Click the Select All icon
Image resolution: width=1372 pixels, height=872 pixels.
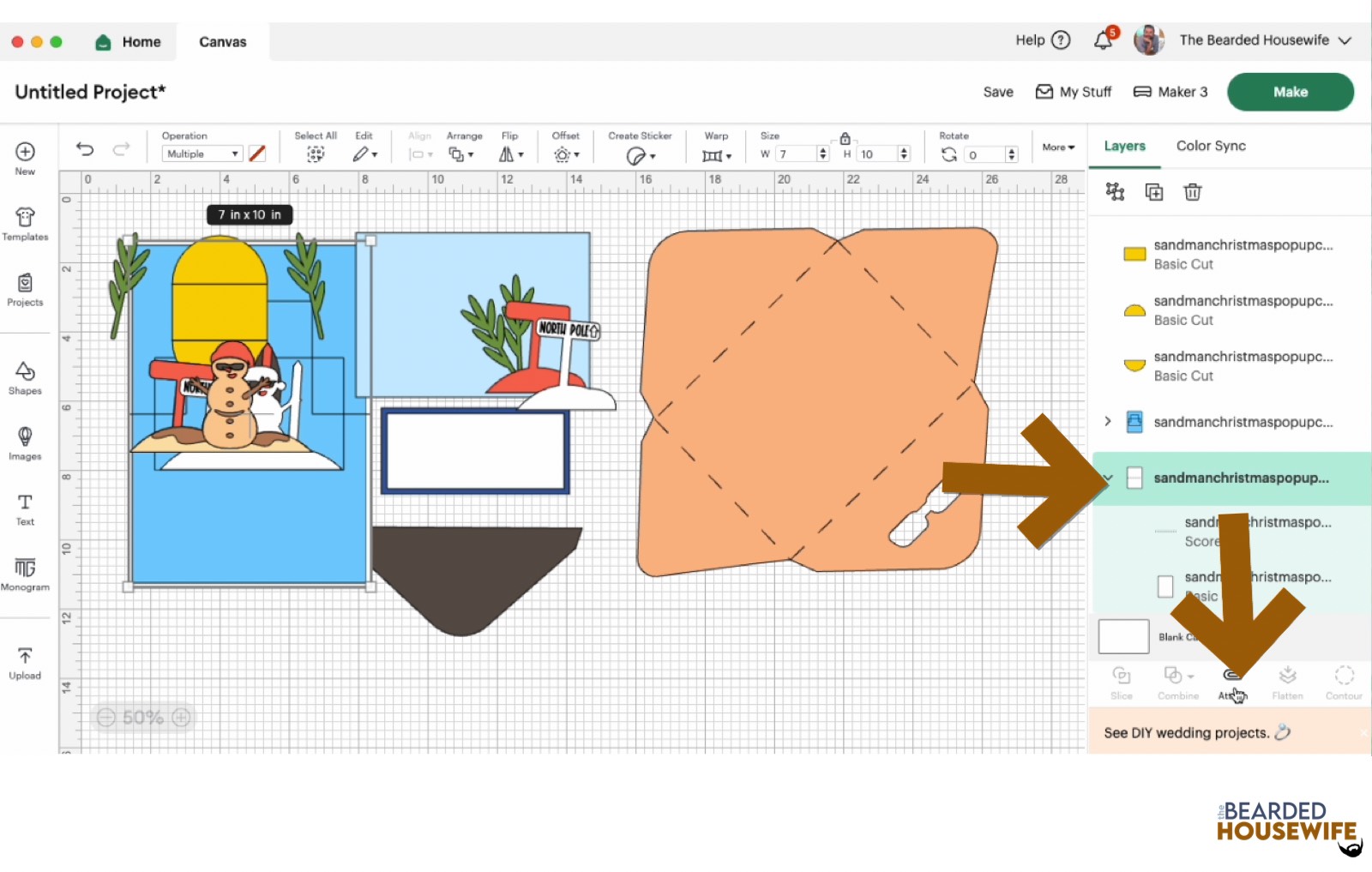click(x=316, y=153)
